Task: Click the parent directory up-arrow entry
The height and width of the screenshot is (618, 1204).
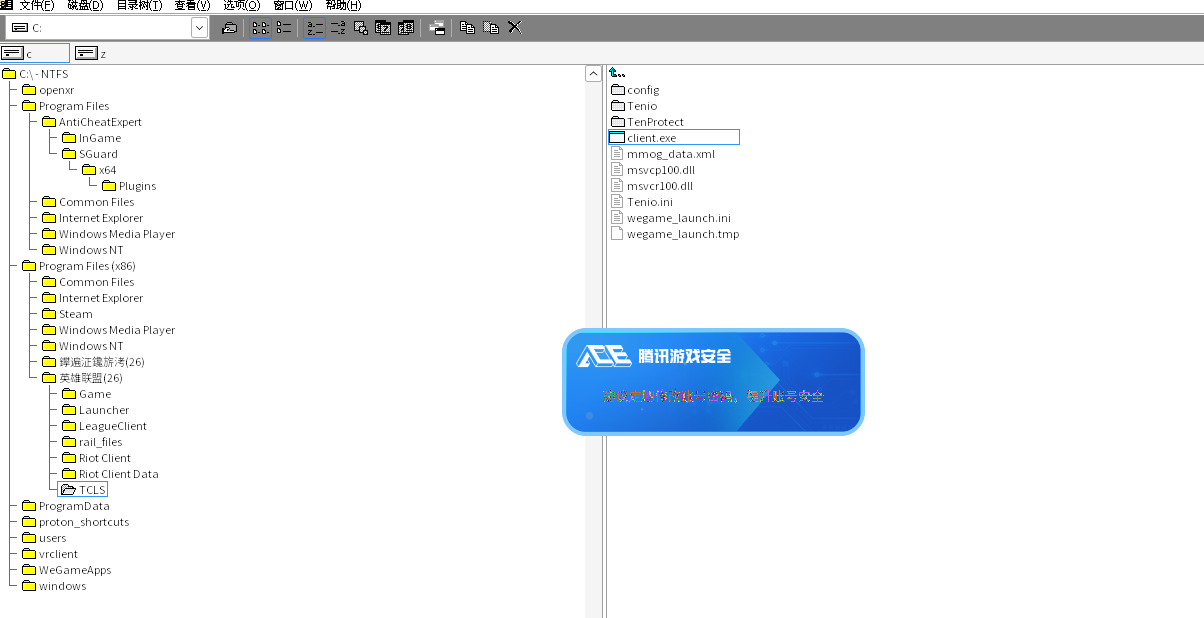Action: point(617,73)
